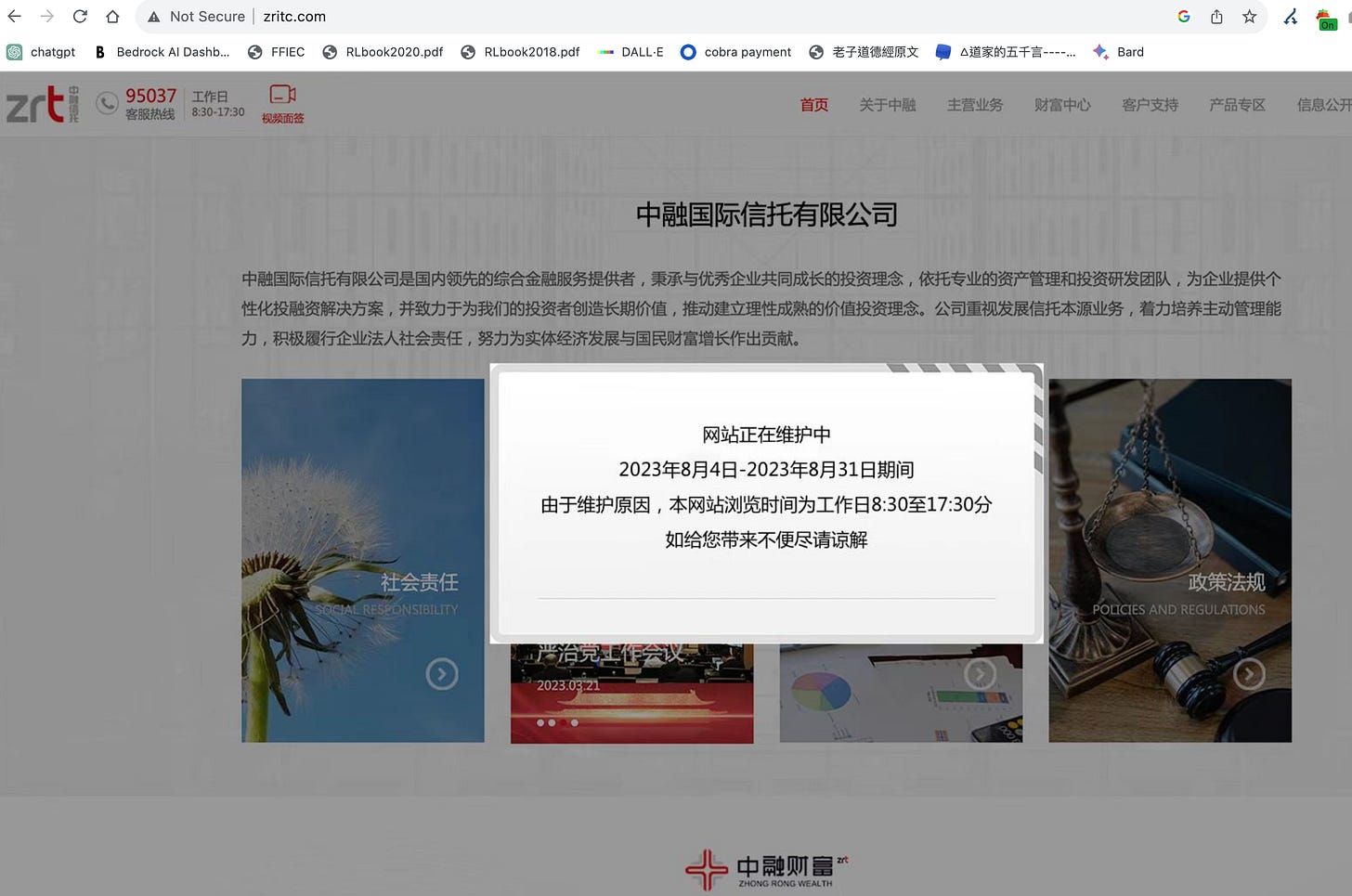1352x896 pixels.
Task: Open the 老子道德經原文 bookmark
Action: 864,52
